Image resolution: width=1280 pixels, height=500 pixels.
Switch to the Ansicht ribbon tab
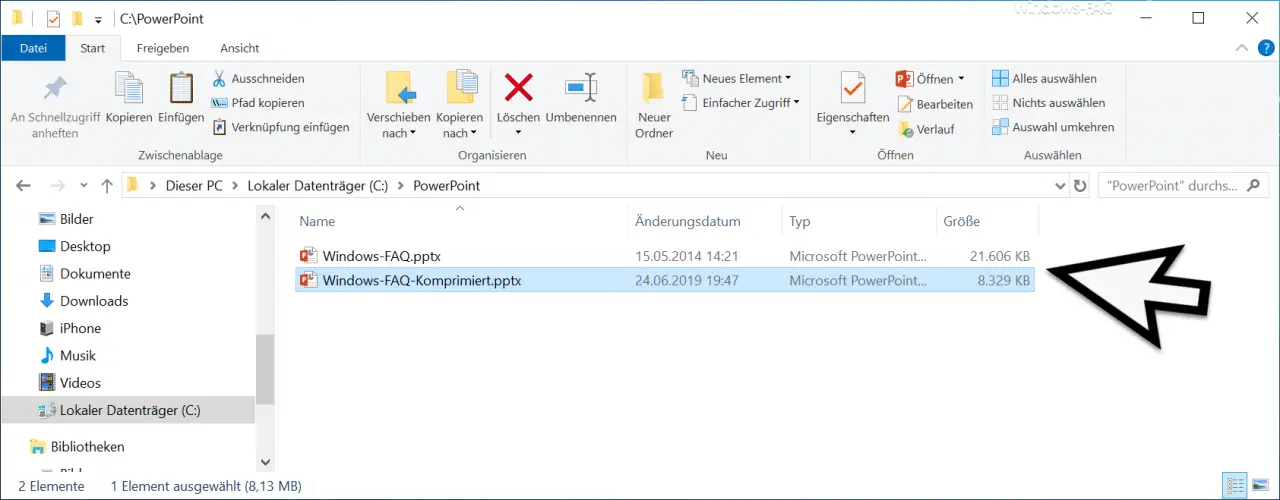click(240, 48)
